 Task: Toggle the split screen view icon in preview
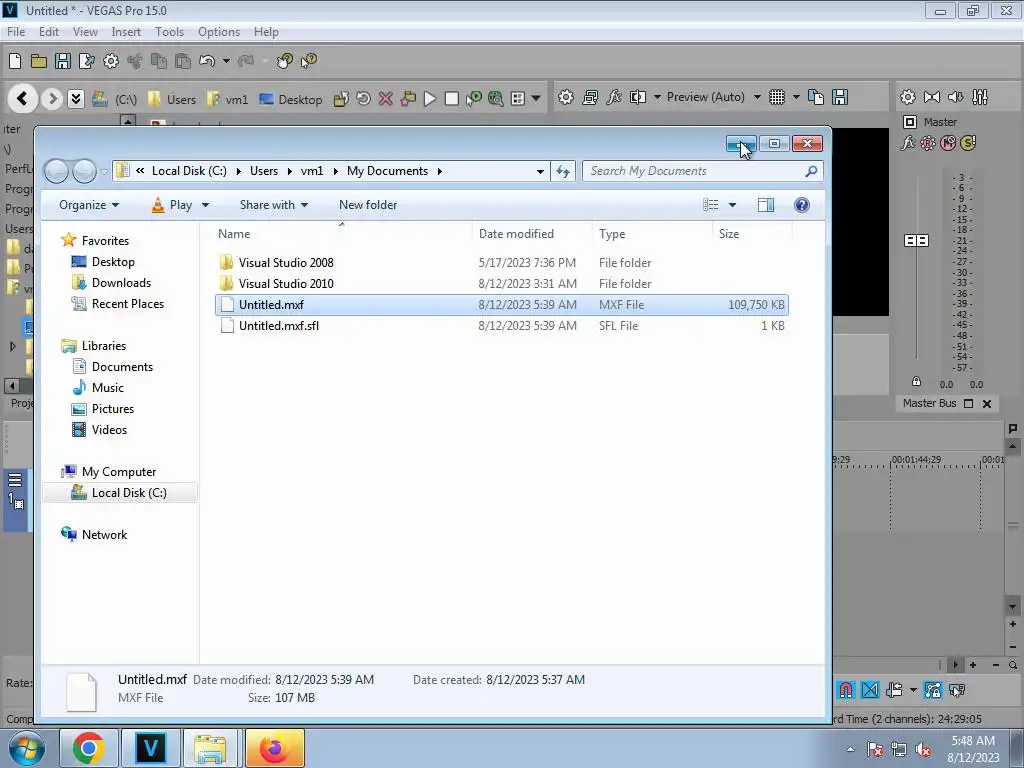(638, 97)
